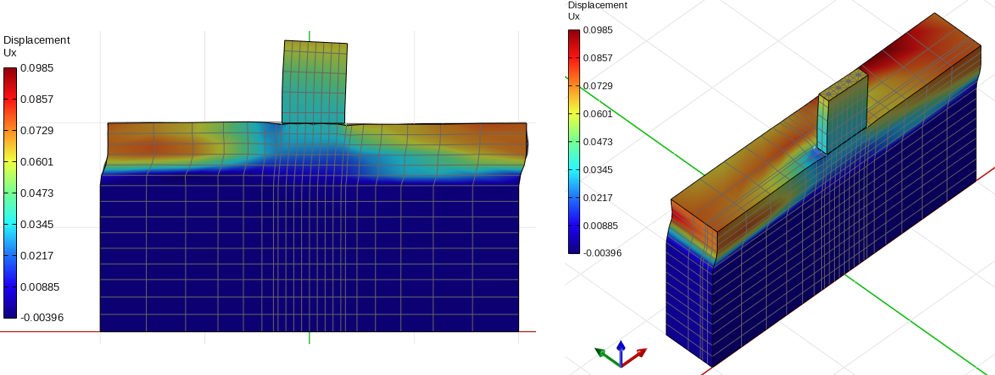This screenshot has height=375, width=995.
Task: Click the -0.00396 minimum value in the right legend
Action: (x=603, y=253)
